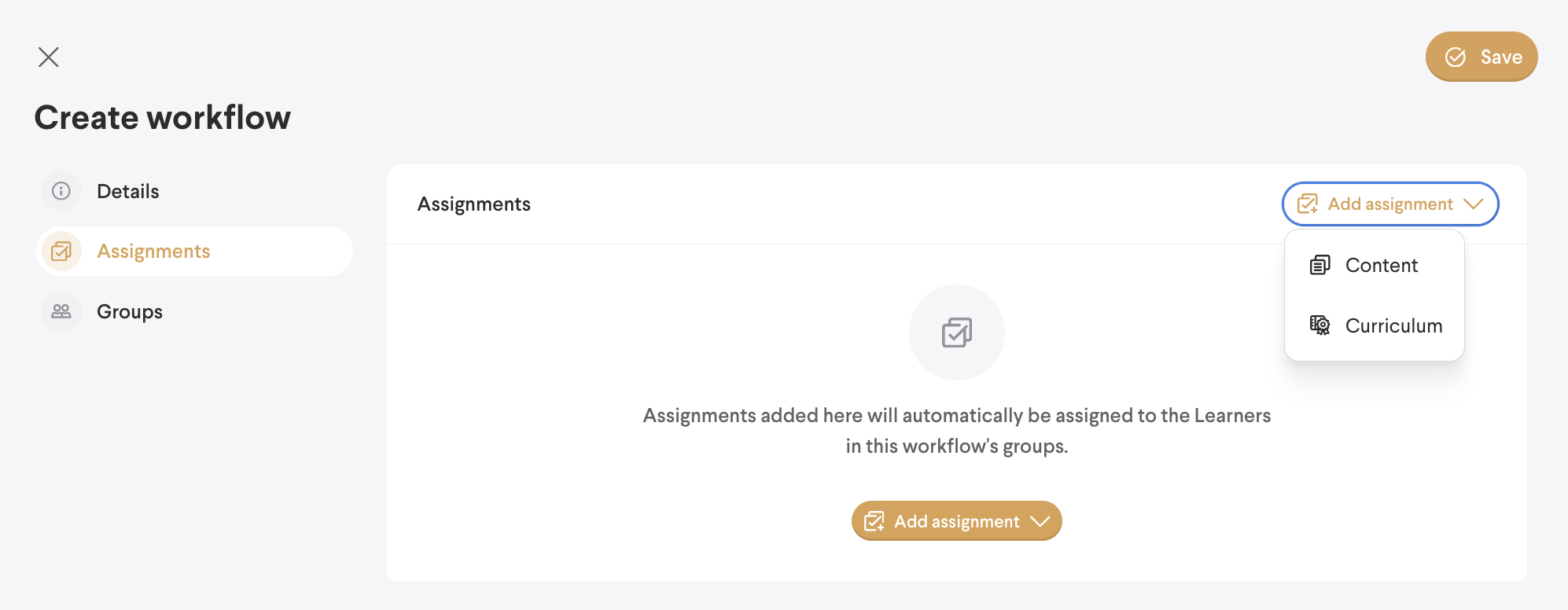The height and width of the screenshot is (610, 1568).
Task: Select the Assignments sidebar label
Action: (x=153, y=252)
